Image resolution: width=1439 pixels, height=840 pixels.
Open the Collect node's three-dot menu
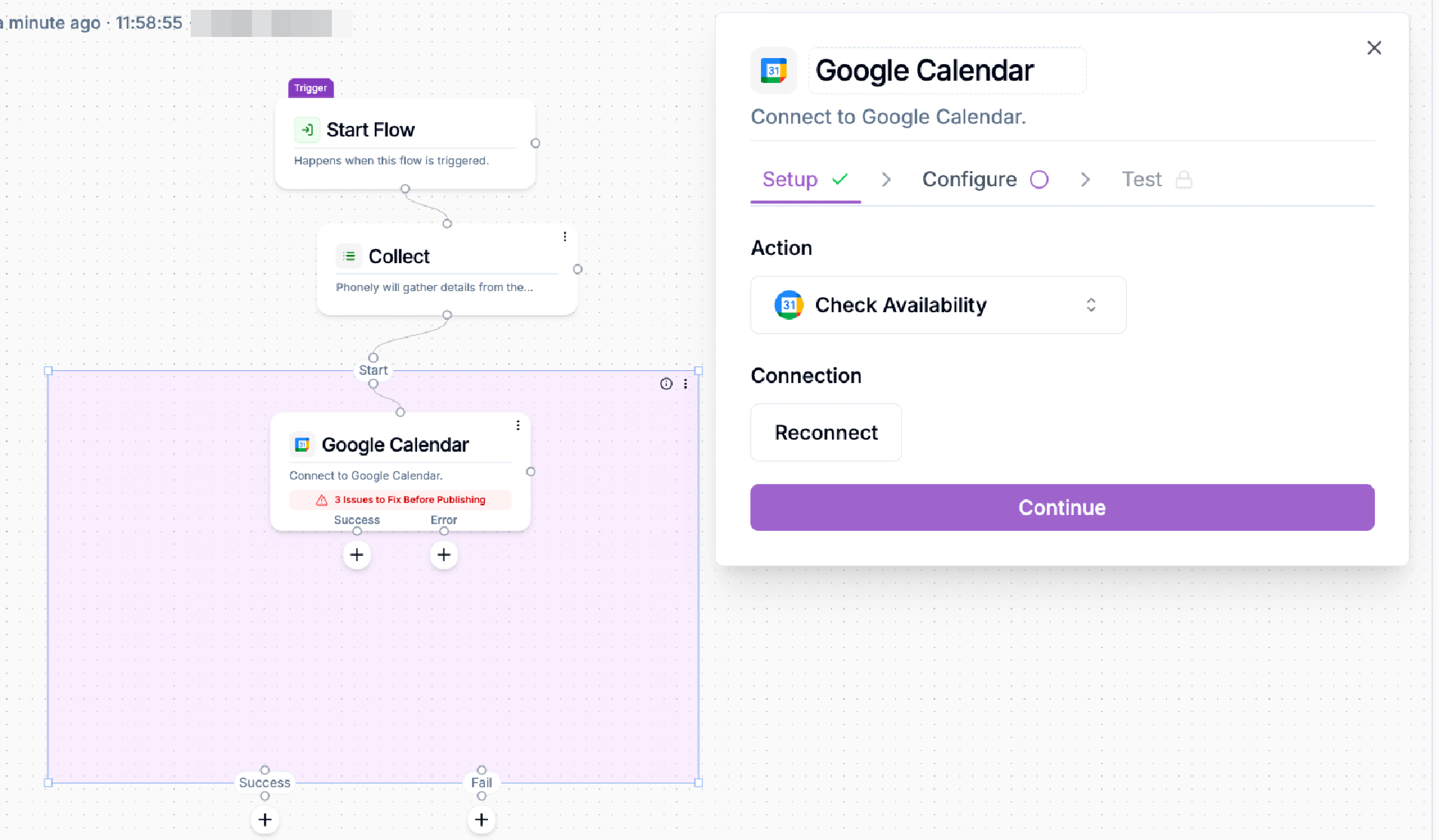pos(565,236)
